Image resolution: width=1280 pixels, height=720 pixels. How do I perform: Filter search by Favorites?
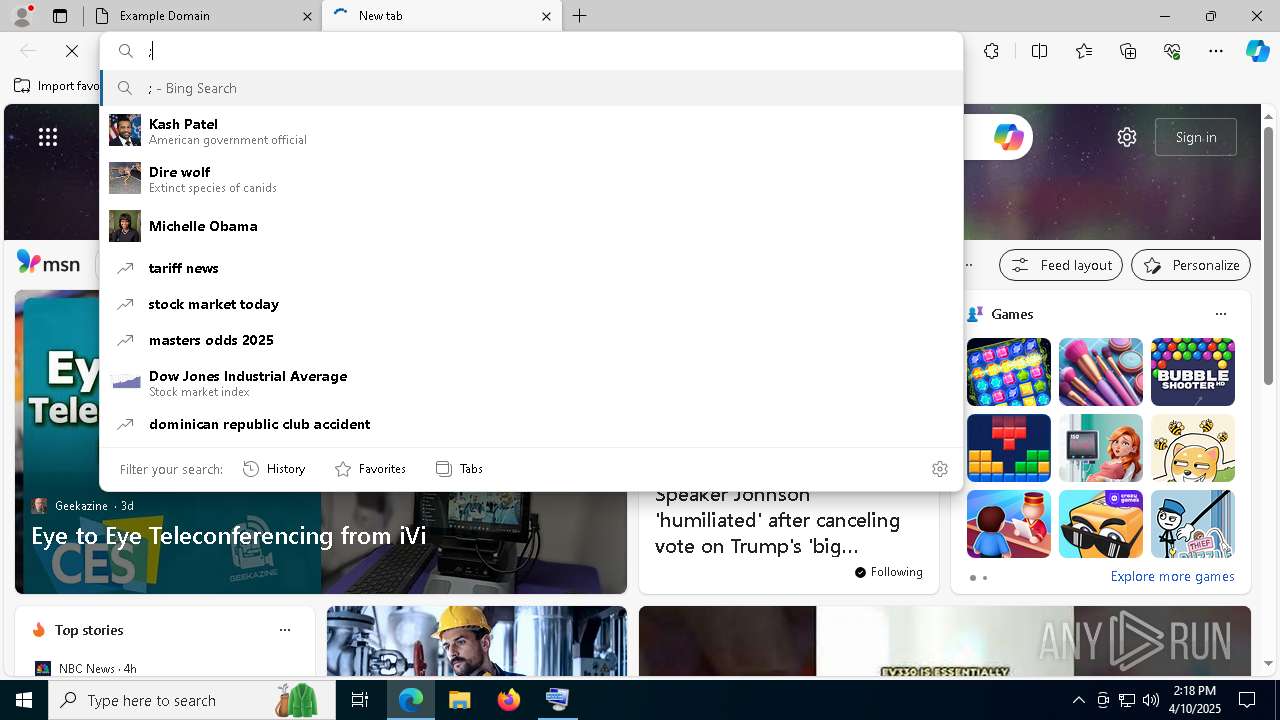coord(370,469)
